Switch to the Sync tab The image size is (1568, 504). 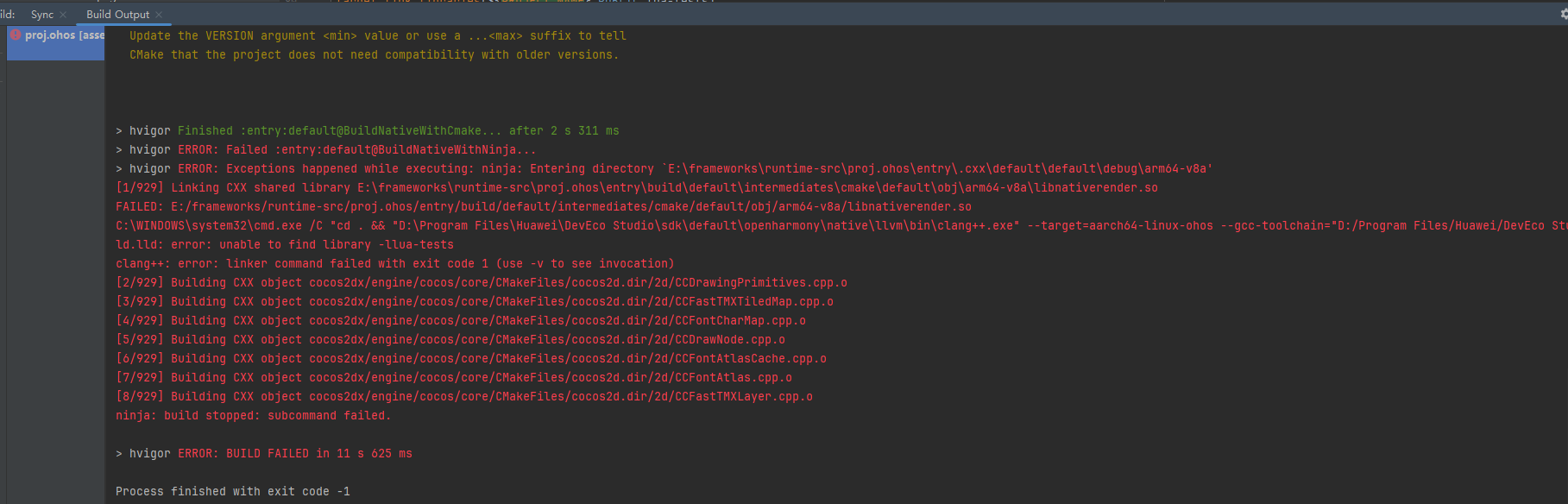click(x=41, y=15)
